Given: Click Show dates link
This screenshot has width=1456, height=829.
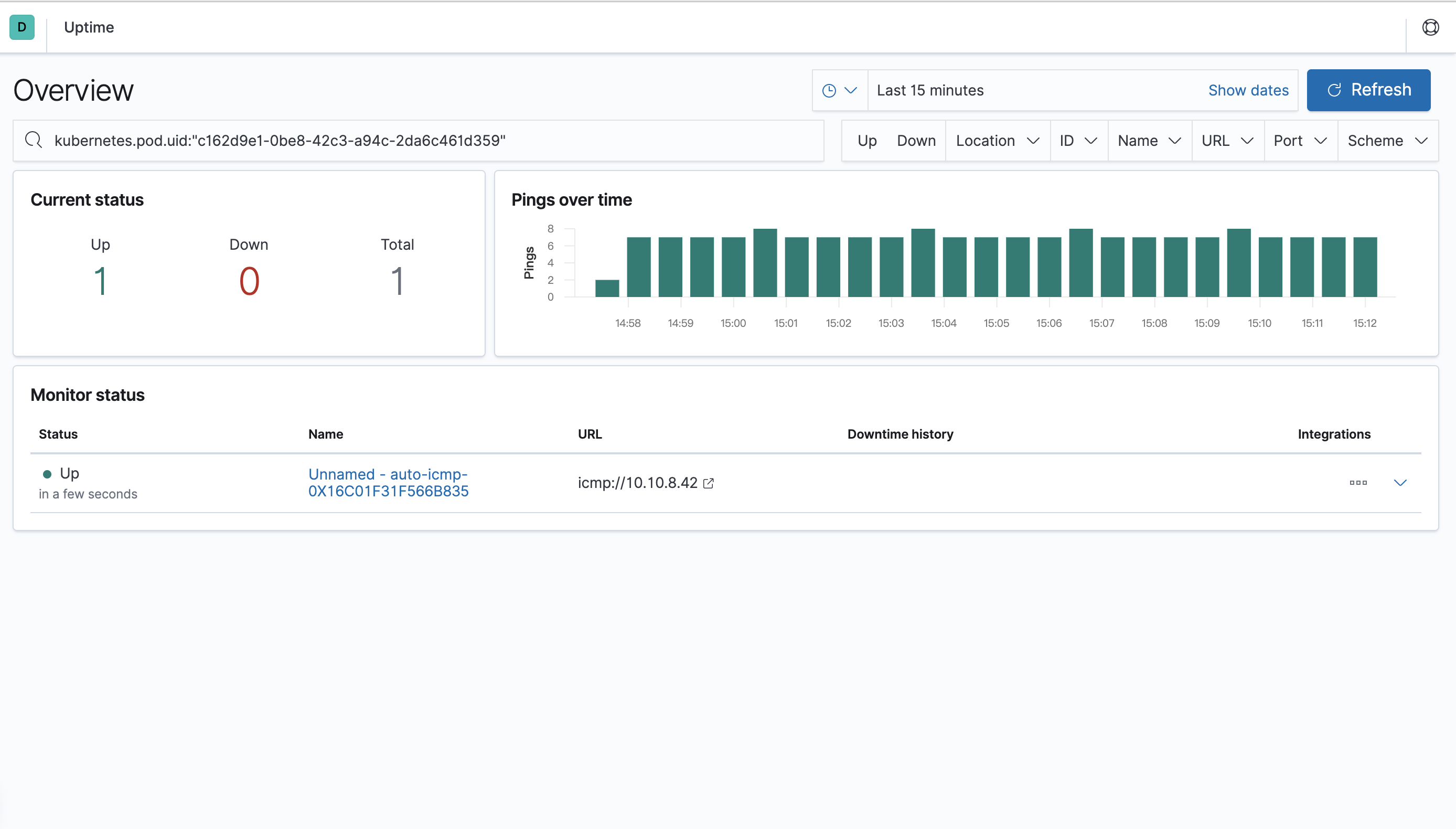Looking at the screenshot, I should [1248, 91].
